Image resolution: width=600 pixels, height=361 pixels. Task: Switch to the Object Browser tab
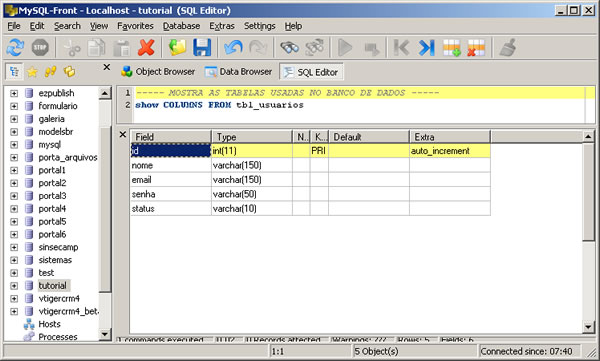pos(158,72)
